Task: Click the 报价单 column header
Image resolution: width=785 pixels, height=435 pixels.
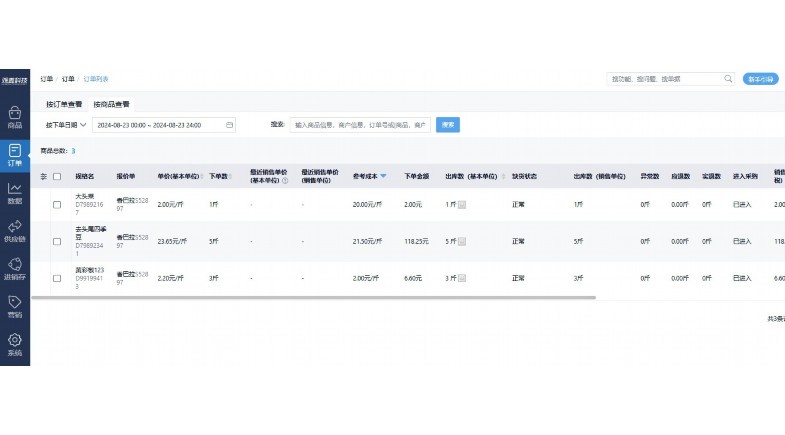Action: (126, 176)
